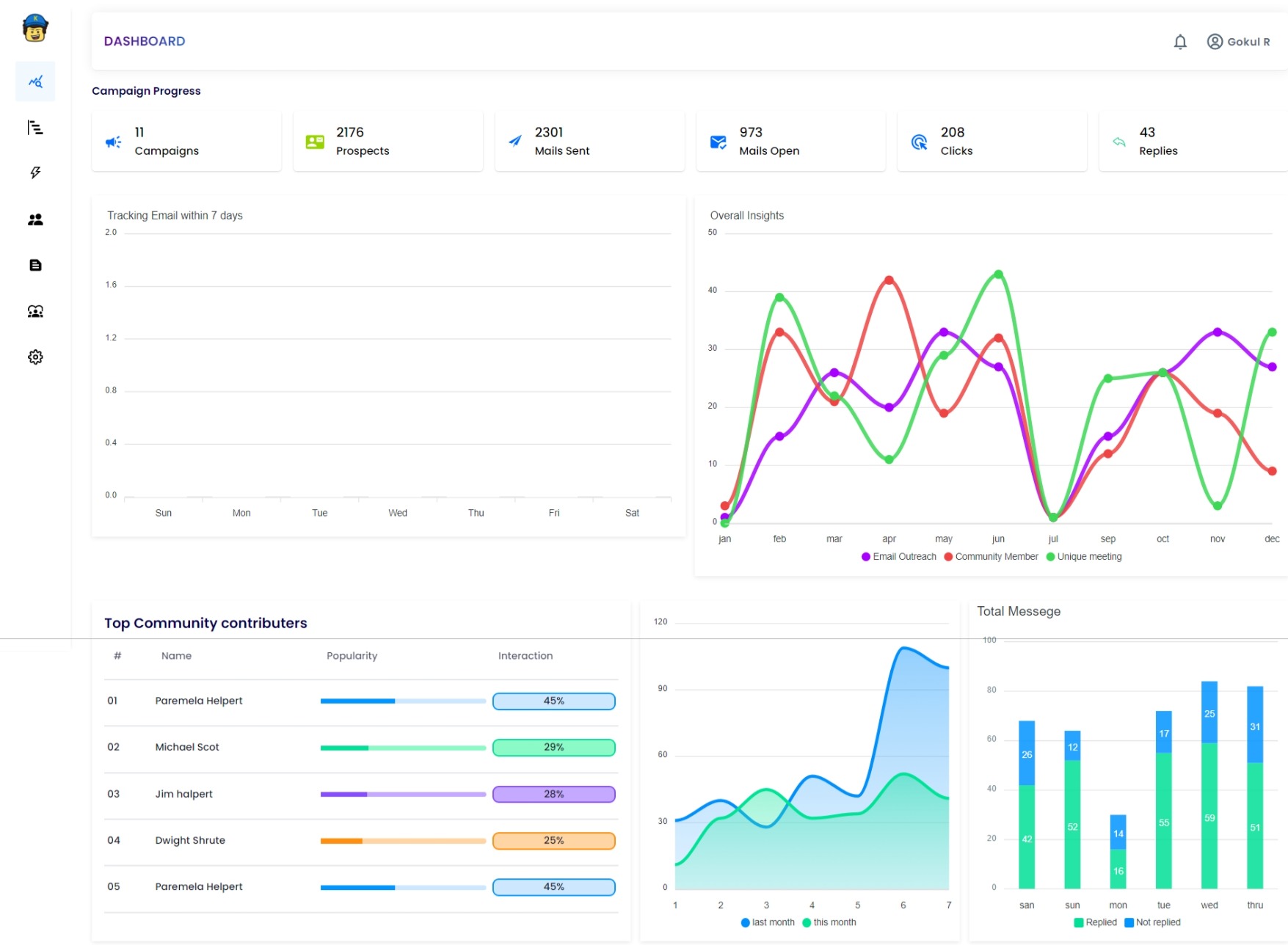Open the Gokul R user profile menu
Image resolution: width=1288 pixels, height=945 pixels.
(x=1238, y=42)
